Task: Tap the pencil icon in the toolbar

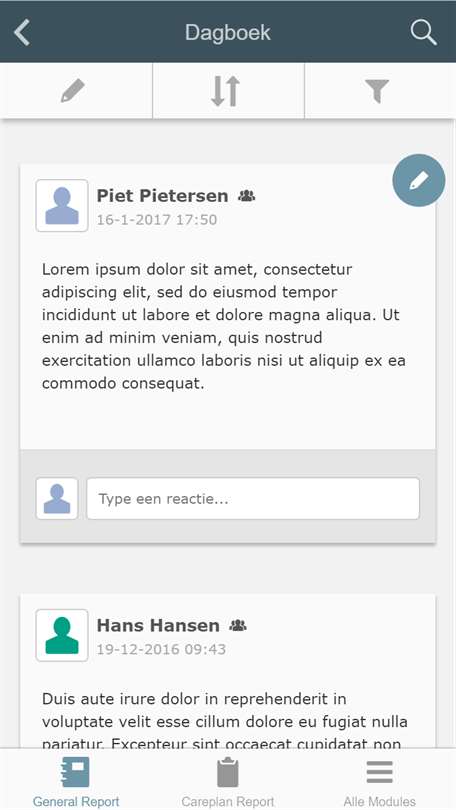Action: [x=73, y=91]
